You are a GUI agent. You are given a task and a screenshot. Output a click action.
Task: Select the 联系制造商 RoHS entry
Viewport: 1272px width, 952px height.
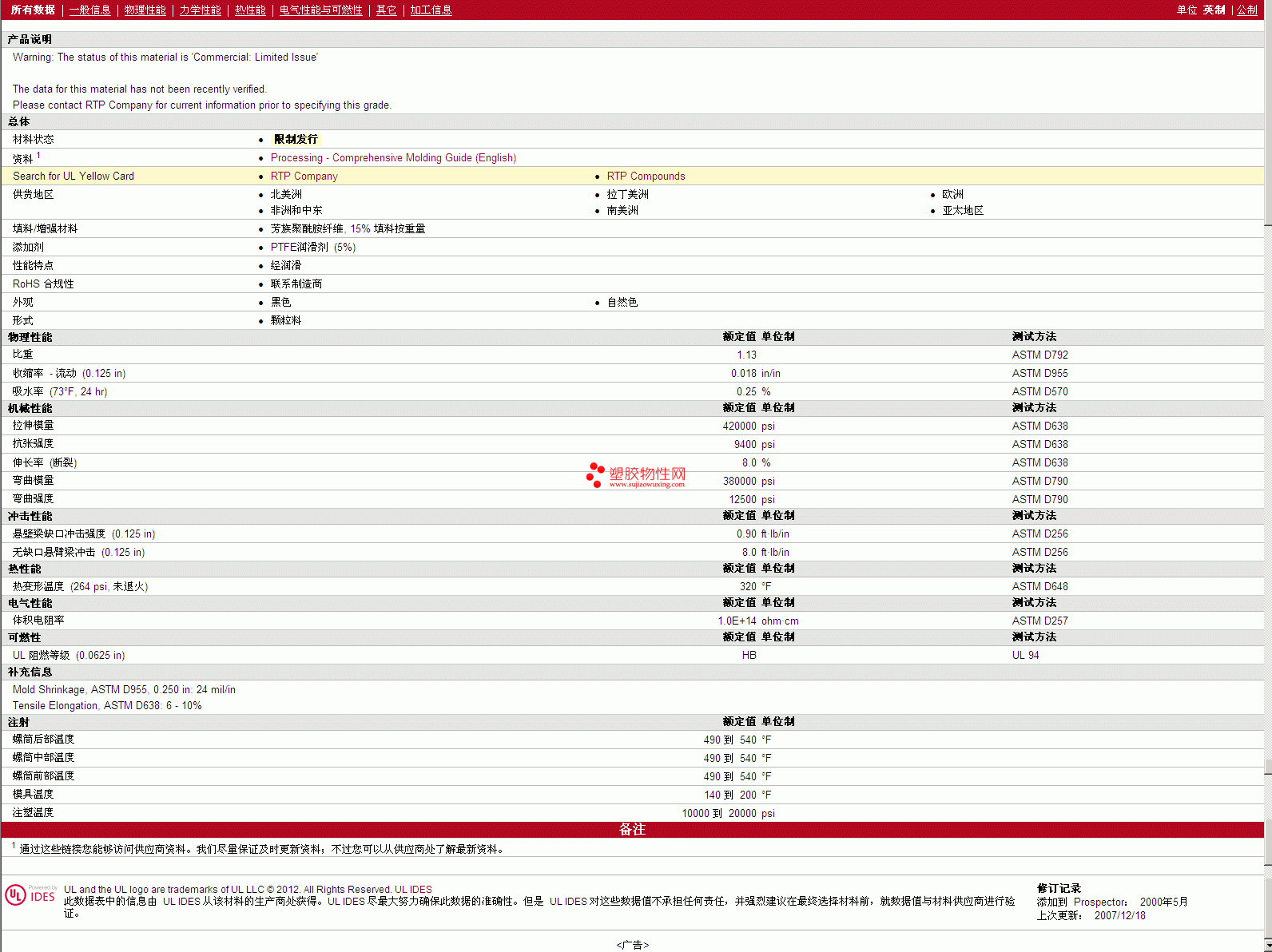click(296, 284)
